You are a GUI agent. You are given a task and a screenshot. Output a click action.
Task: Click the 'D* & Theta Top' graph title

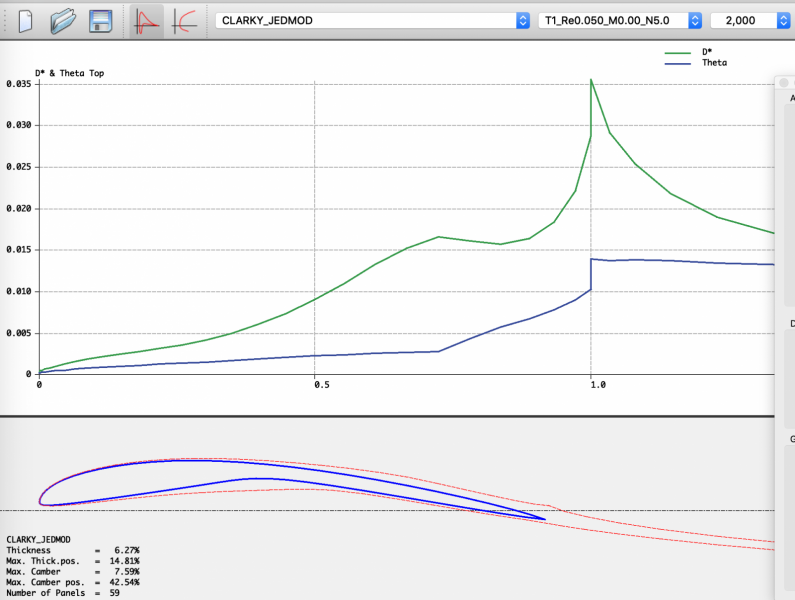tap(69, 73)
